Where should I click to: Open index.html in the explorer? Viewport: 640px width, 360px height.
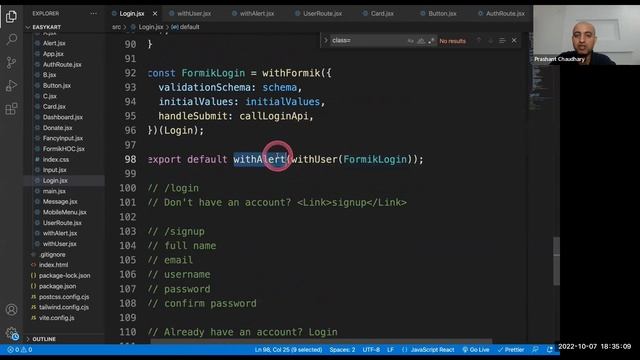(53, 265)
